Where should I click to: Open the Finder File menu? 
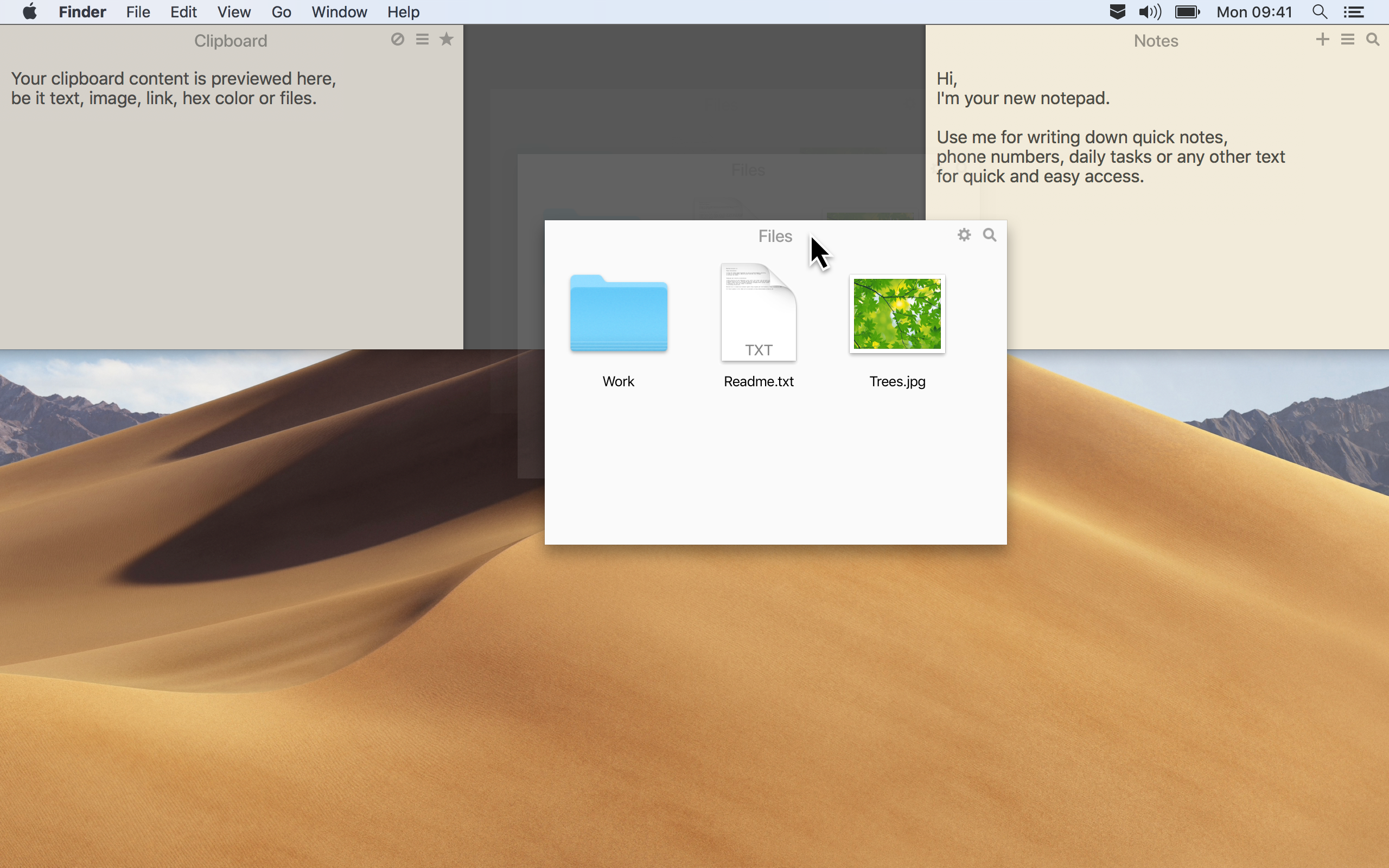(137, 12)
